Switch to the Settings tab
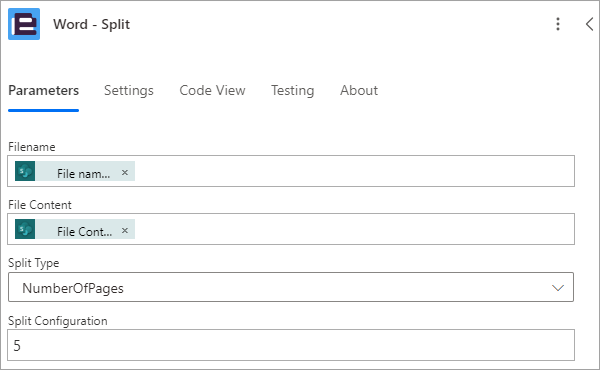 coord(129,91)
